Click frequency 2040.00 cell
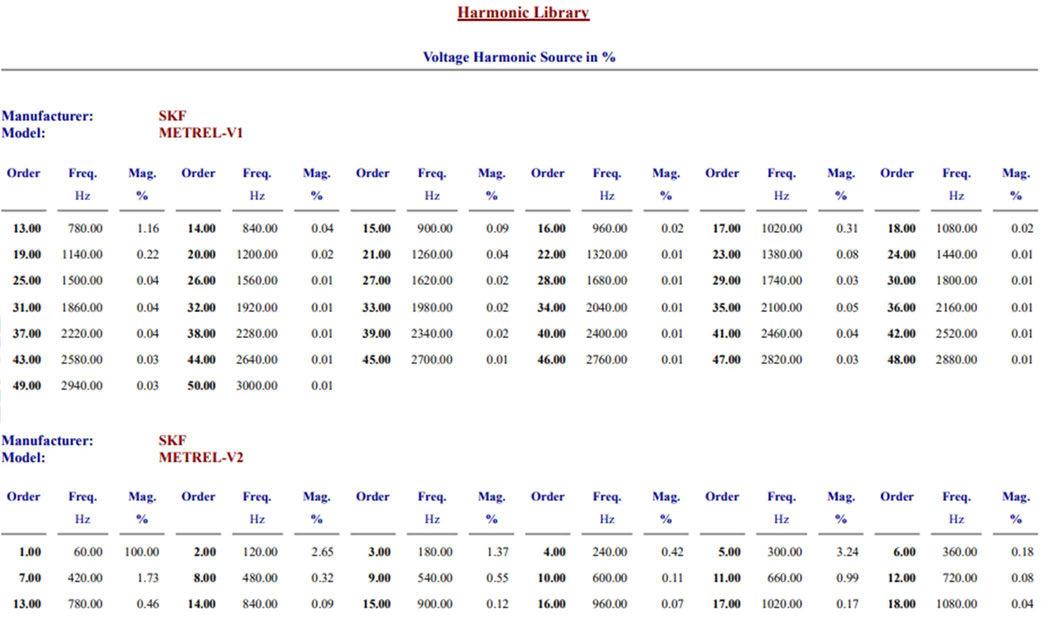This screenshot has height=618, width=1050. [607, 307]
